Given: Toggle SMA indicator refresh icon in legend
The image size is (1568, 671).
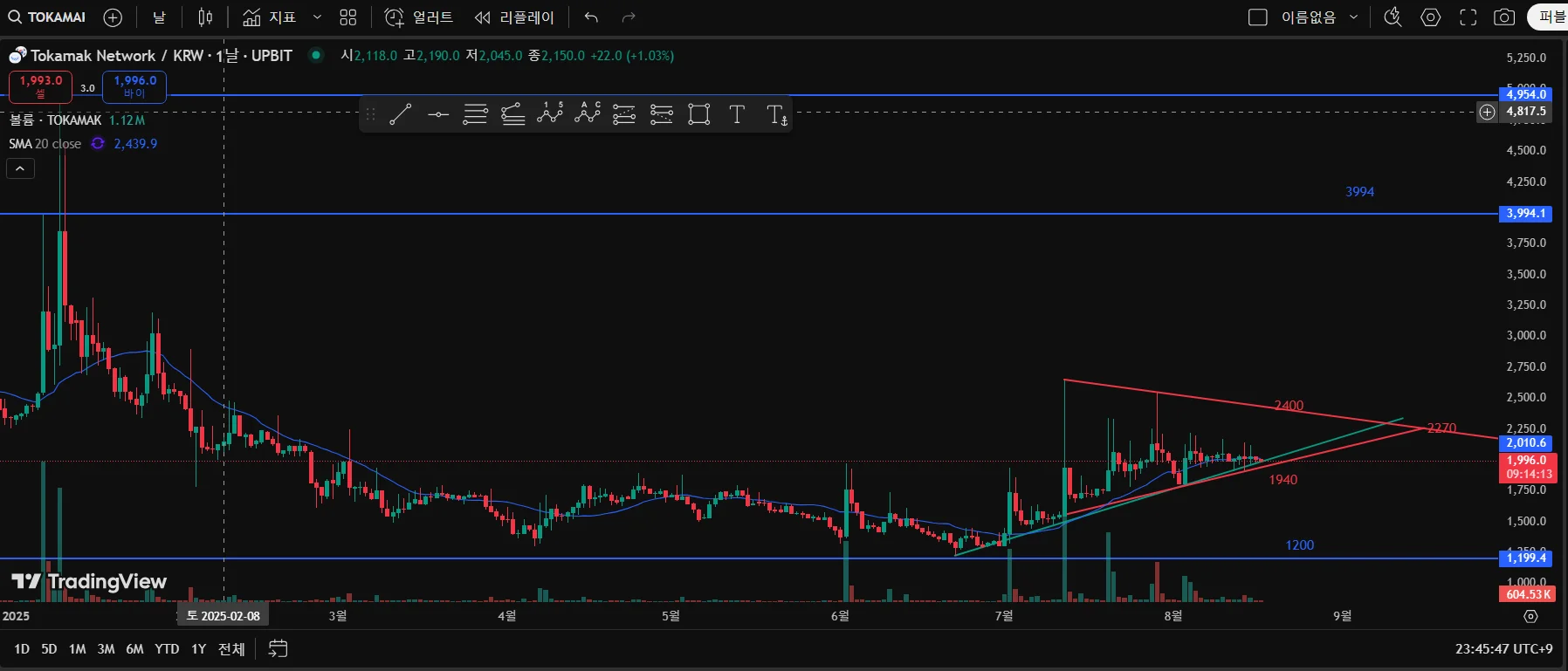Looking at the screenshot, I should 98,144.
